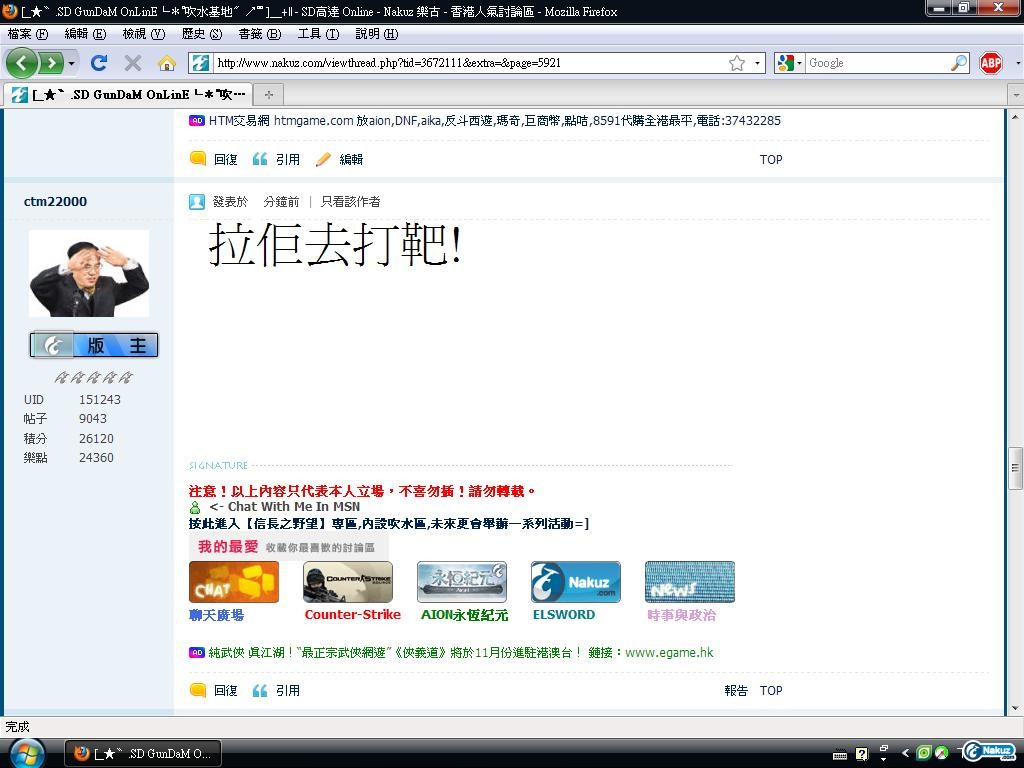Open the CHAT 聊天廣場 icon
The height and width of the screenshot is (768, 1024).
tap(234, 582)
